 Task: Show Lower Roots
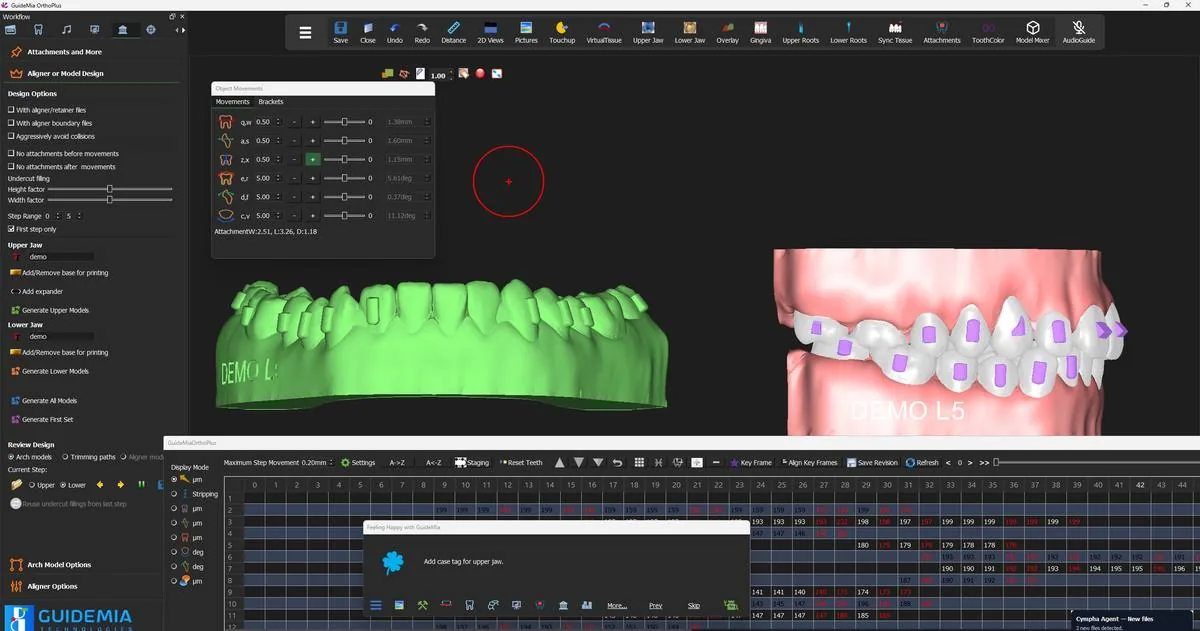(848, 32)
